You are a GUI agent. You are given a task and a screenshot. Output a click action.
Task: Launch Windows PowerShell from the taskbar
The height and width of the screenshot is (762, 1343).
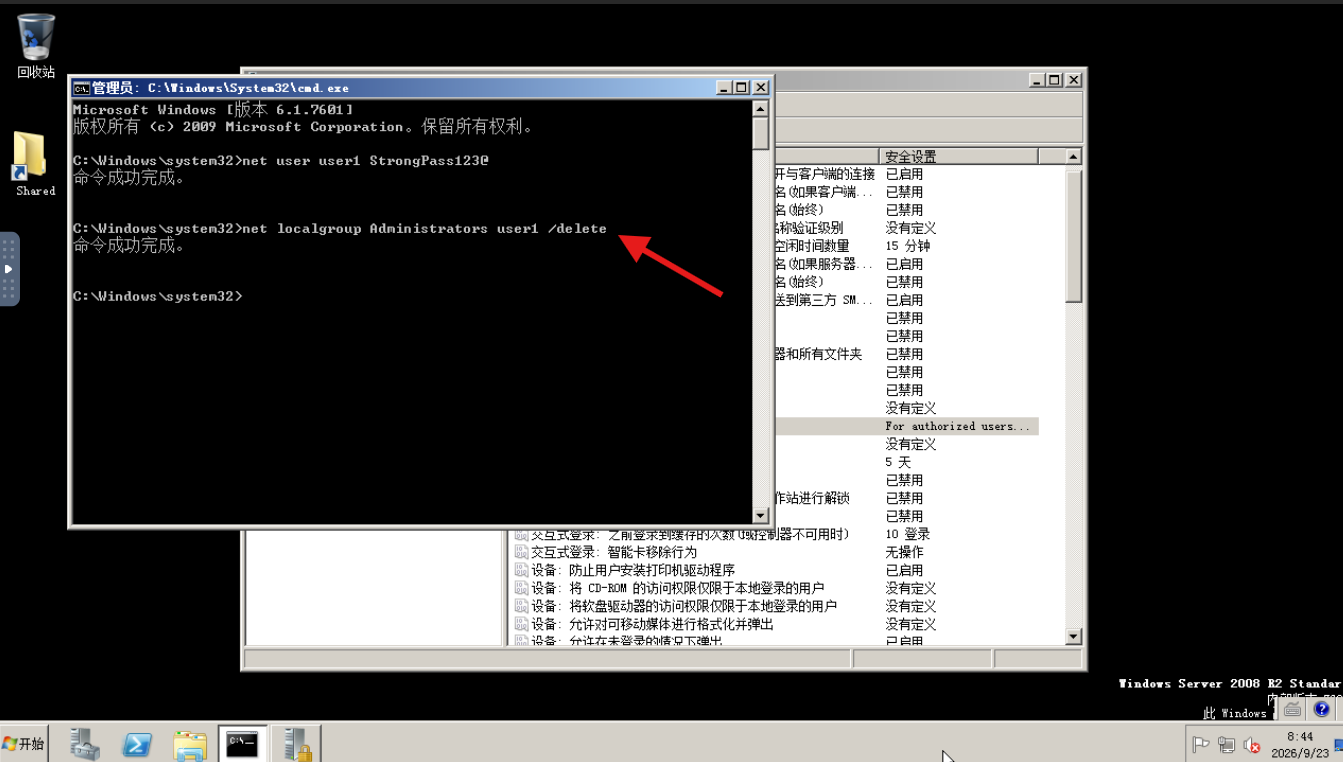coord(137,744)
